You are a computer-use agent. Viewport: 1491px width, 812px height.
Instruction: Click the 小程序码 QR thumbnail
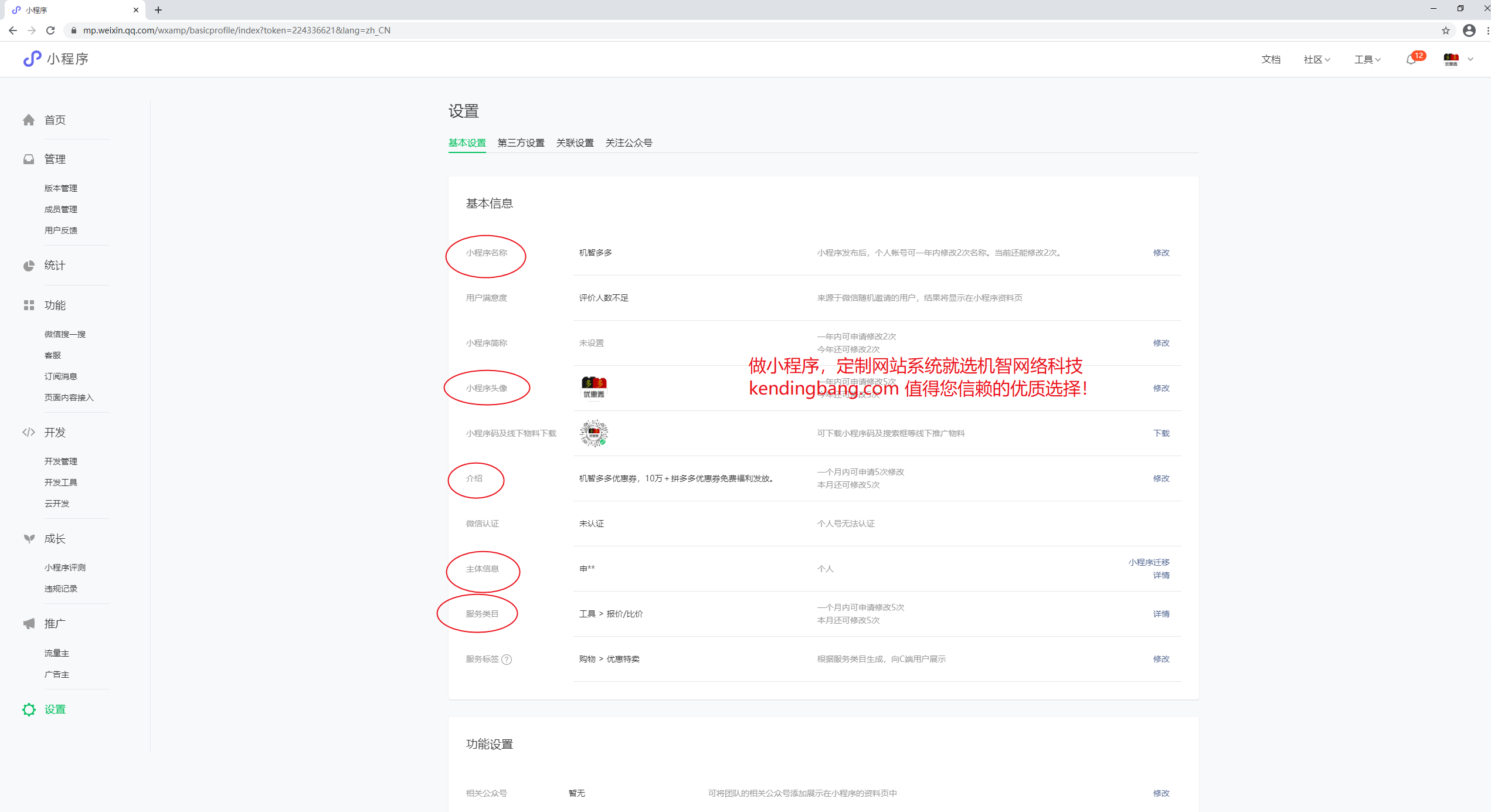point(593,433)
